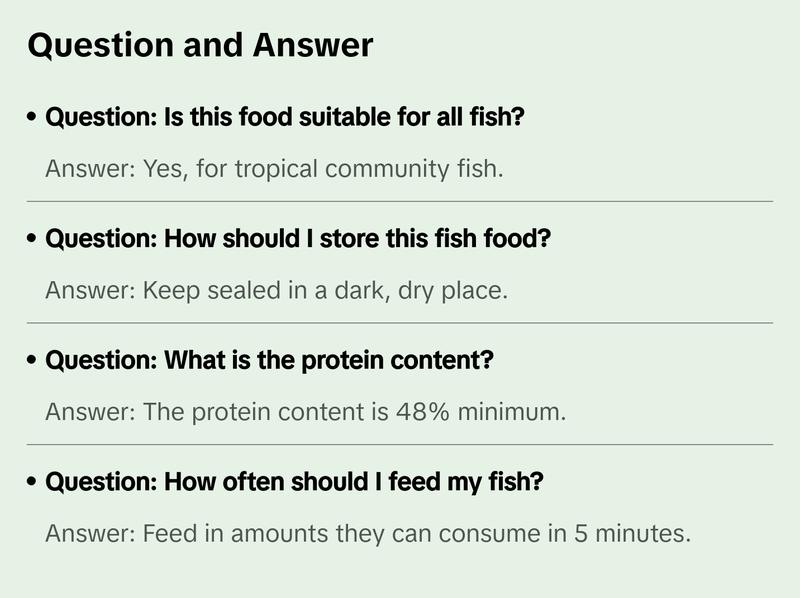
Task: Click the answer about keeping food sealed
Action: point(276,291)
